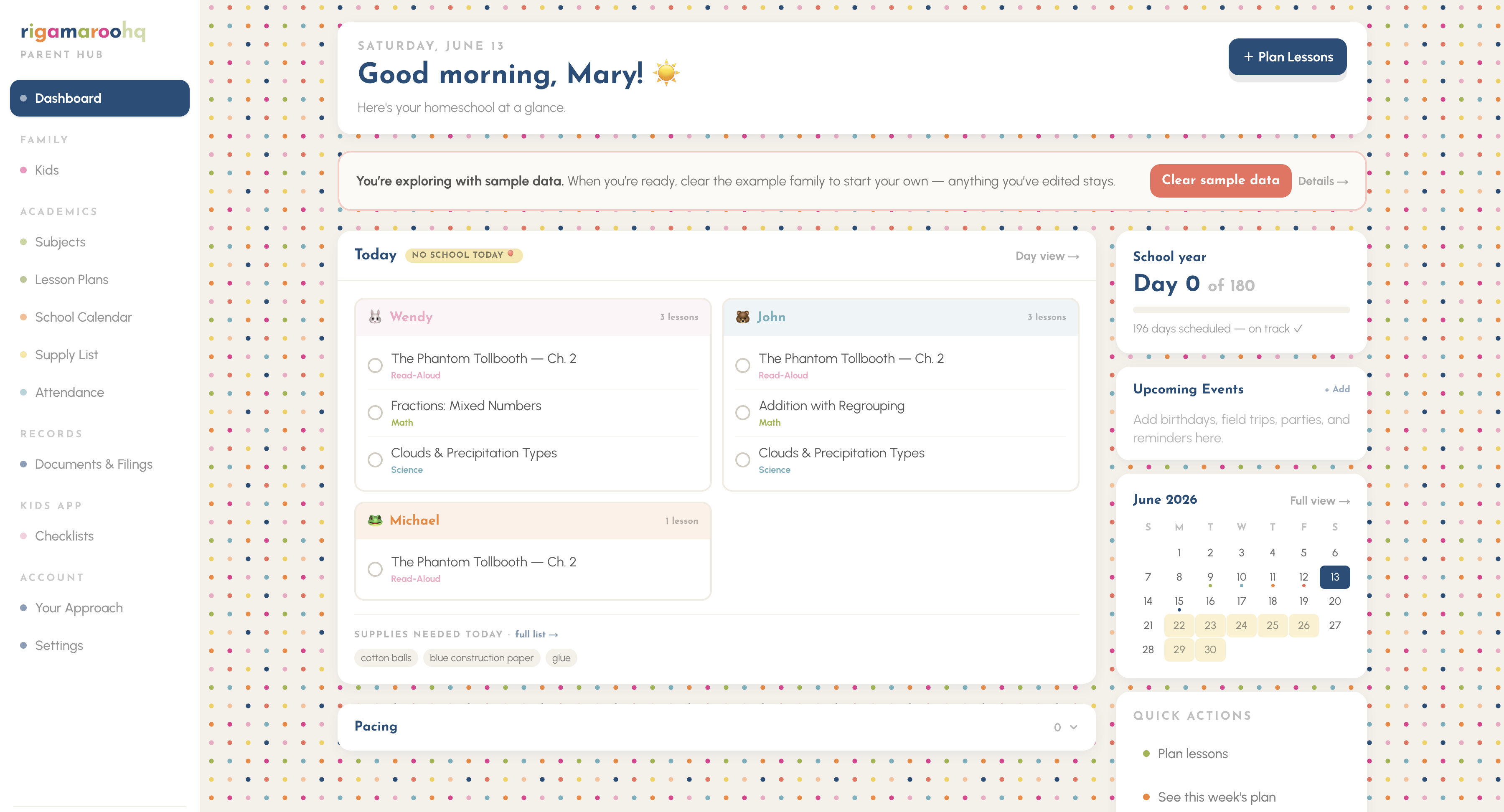1504x812 pixels.
Task: Mark John's Phantom Tollbooth lesson complete
Action: coord(743,365)
